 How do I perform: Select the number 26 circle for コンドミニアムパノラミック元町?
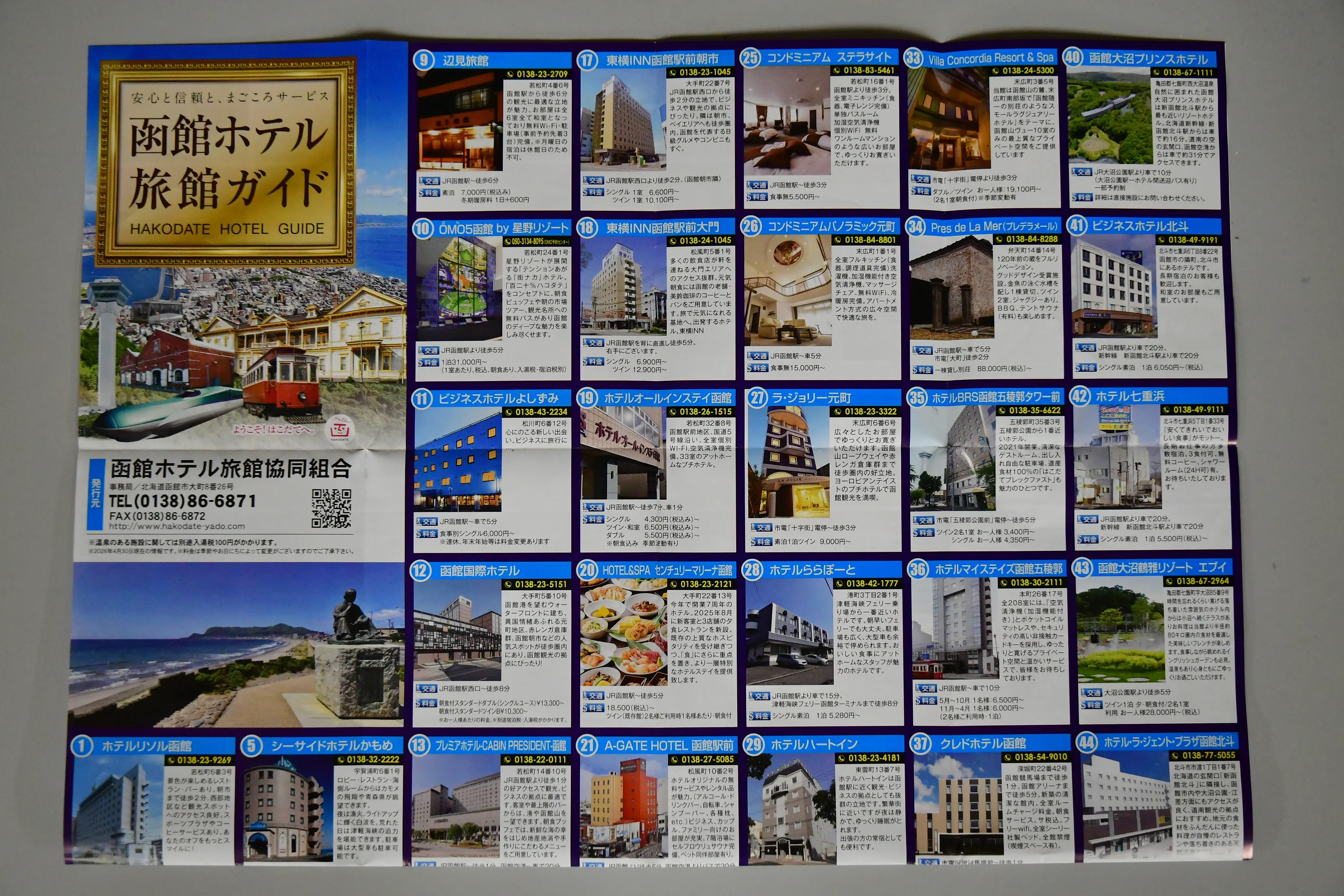click(751, 226)
